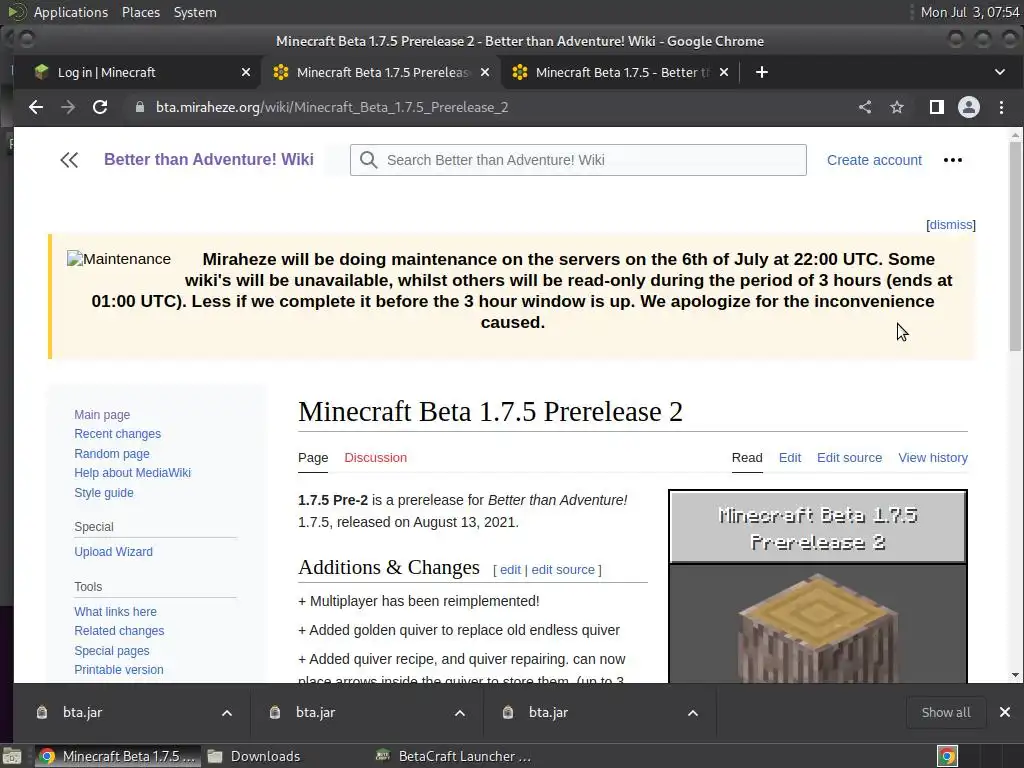The height and width of the screenshot is (768, 1024).
Task: Open the tab search chevron
Action: 1000,72
